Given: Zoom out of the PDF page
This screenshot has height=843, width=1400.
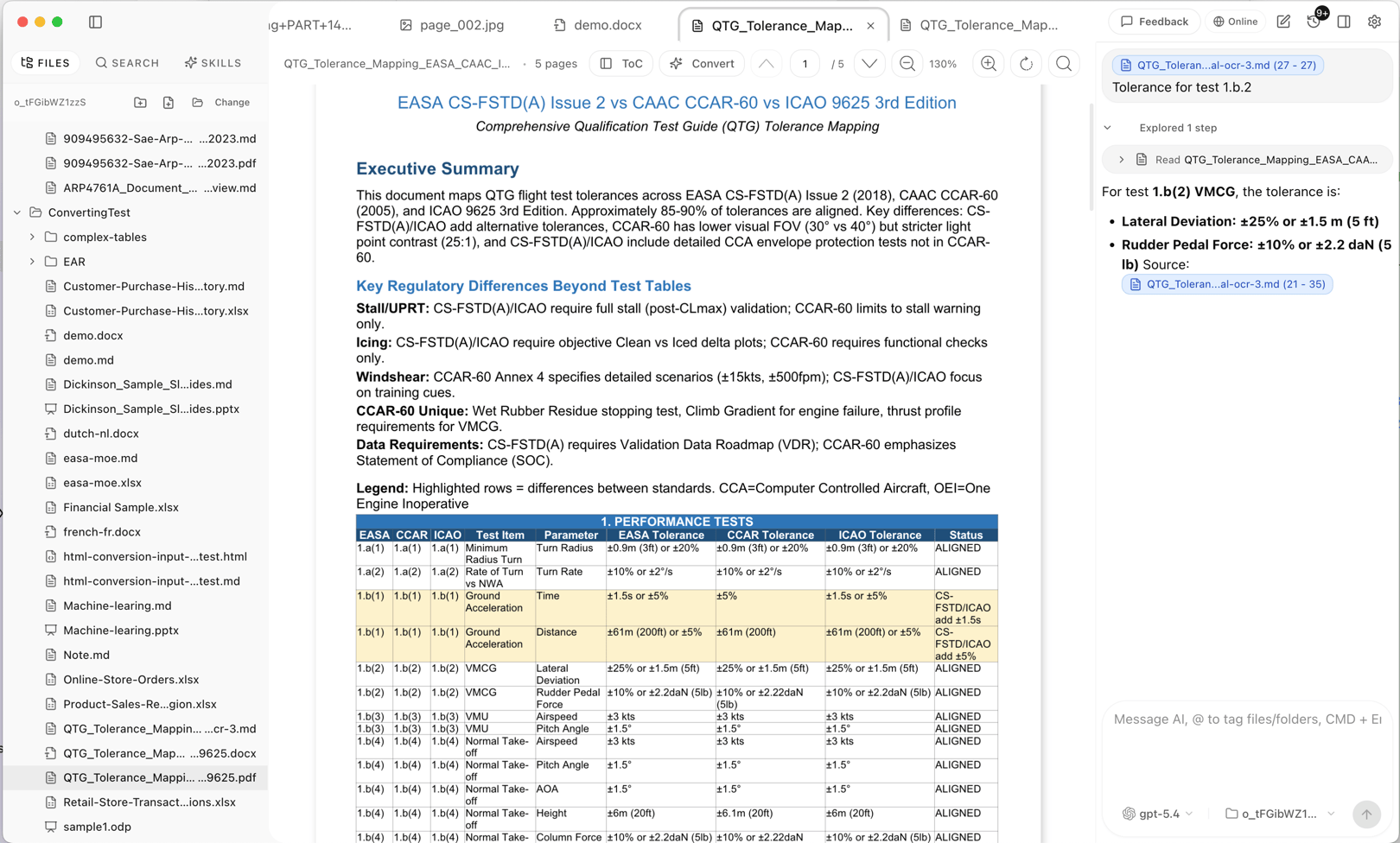Looking at the screenshot, I should [906, 63].
